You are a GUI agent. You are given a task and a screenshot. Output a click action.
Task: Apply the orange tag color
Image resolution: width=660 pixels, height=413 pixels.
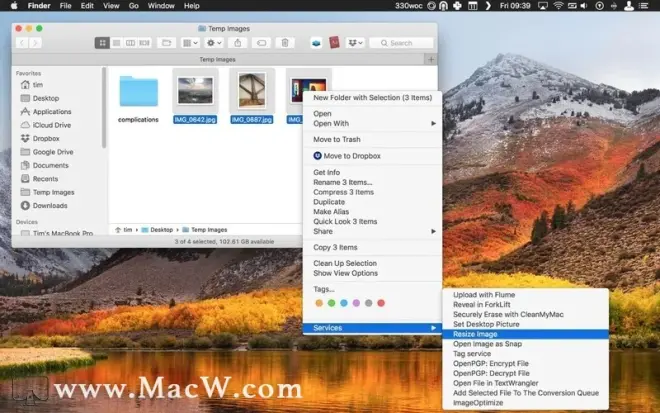tap(319, 303)
